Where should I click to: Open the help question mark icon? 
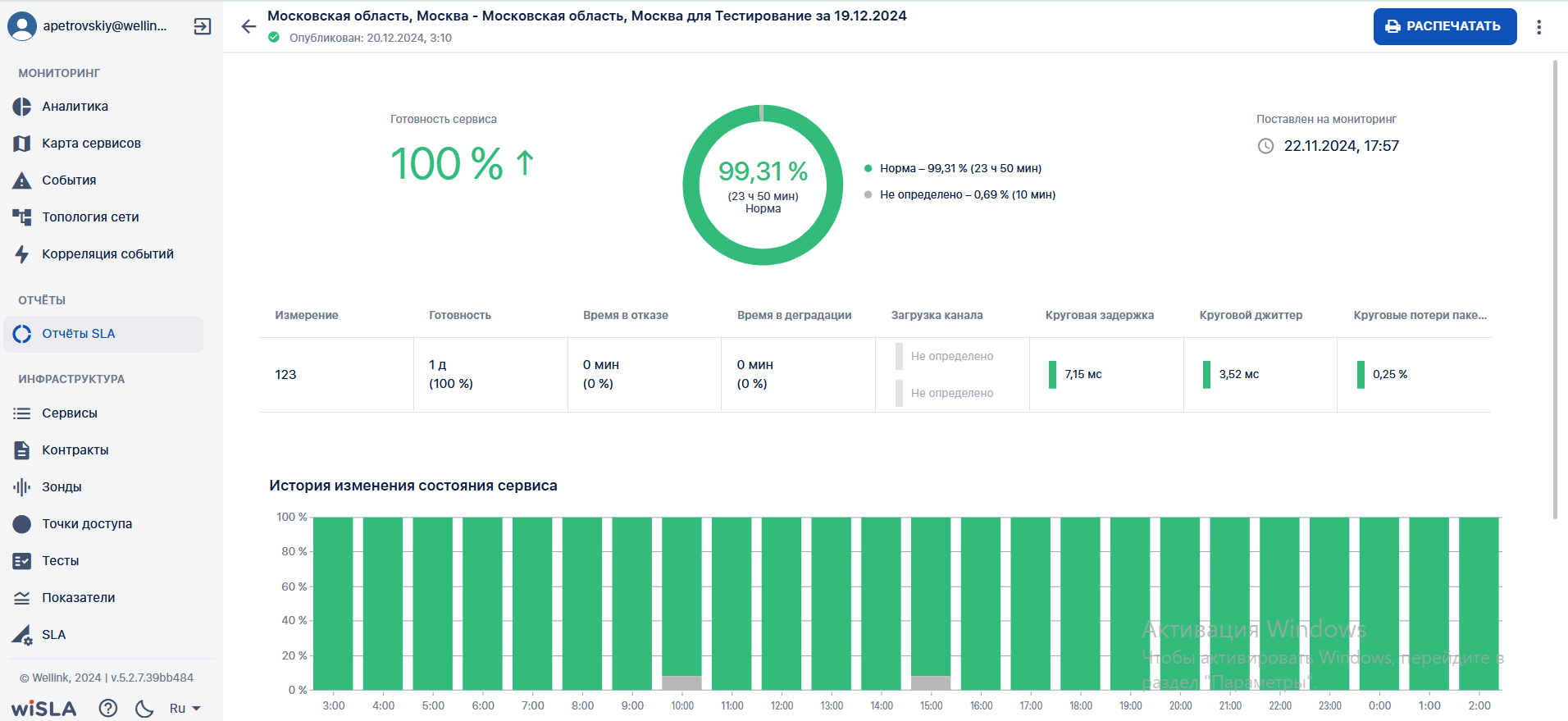pos(108,708)
